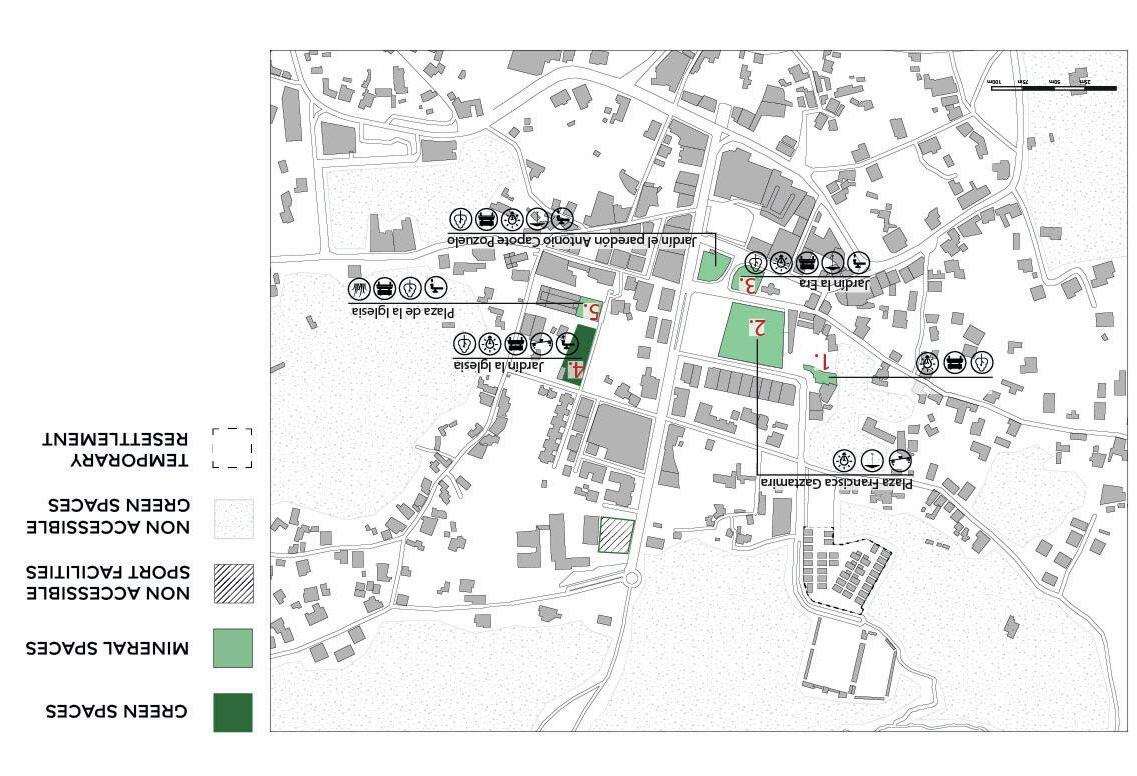Click the tree icon above Jardín la Iglesia

point(464,343)
